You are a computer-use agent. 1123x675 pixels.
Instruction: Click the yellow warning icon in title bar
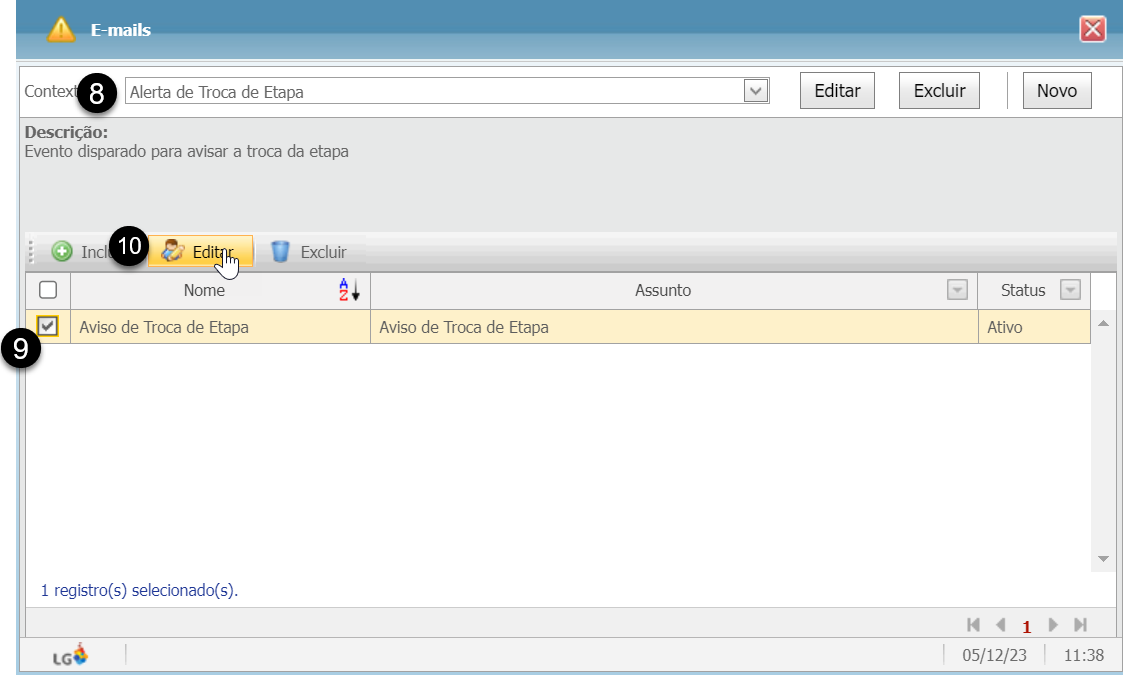61,29
